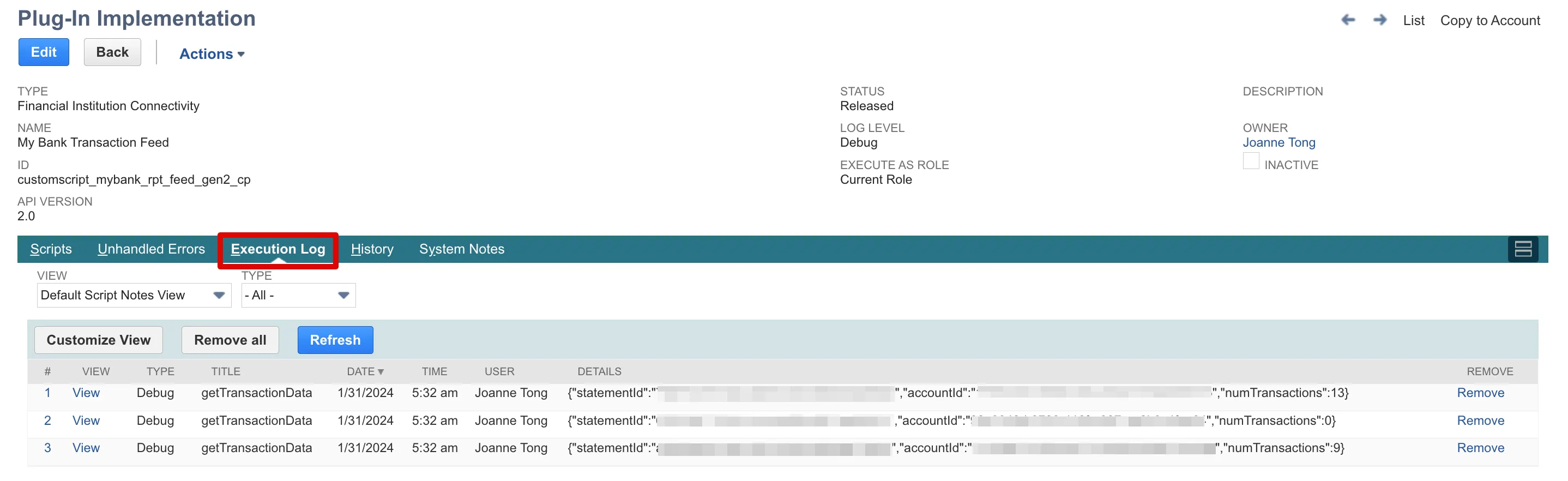This screenshot has width=1568, height=481.
Task: Open log entry number 1 link
Action: 47,393
